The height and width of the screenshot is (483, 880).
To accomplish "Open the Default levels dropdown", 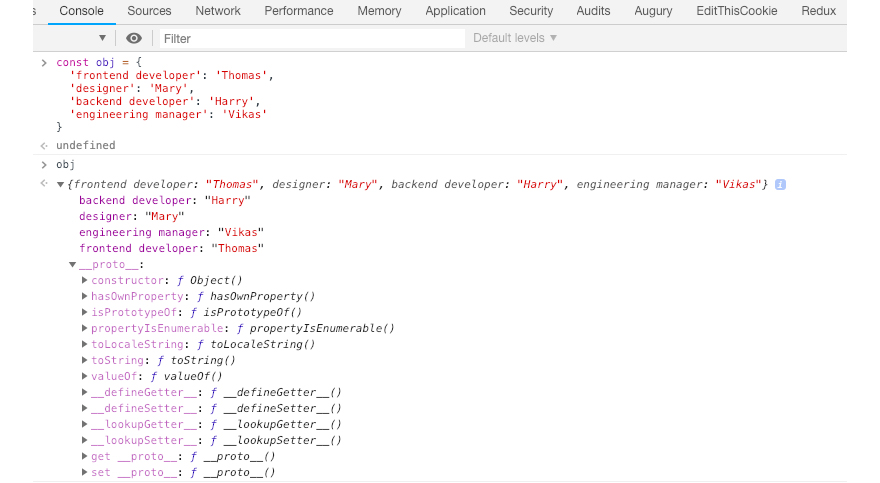I will (515, 38).
